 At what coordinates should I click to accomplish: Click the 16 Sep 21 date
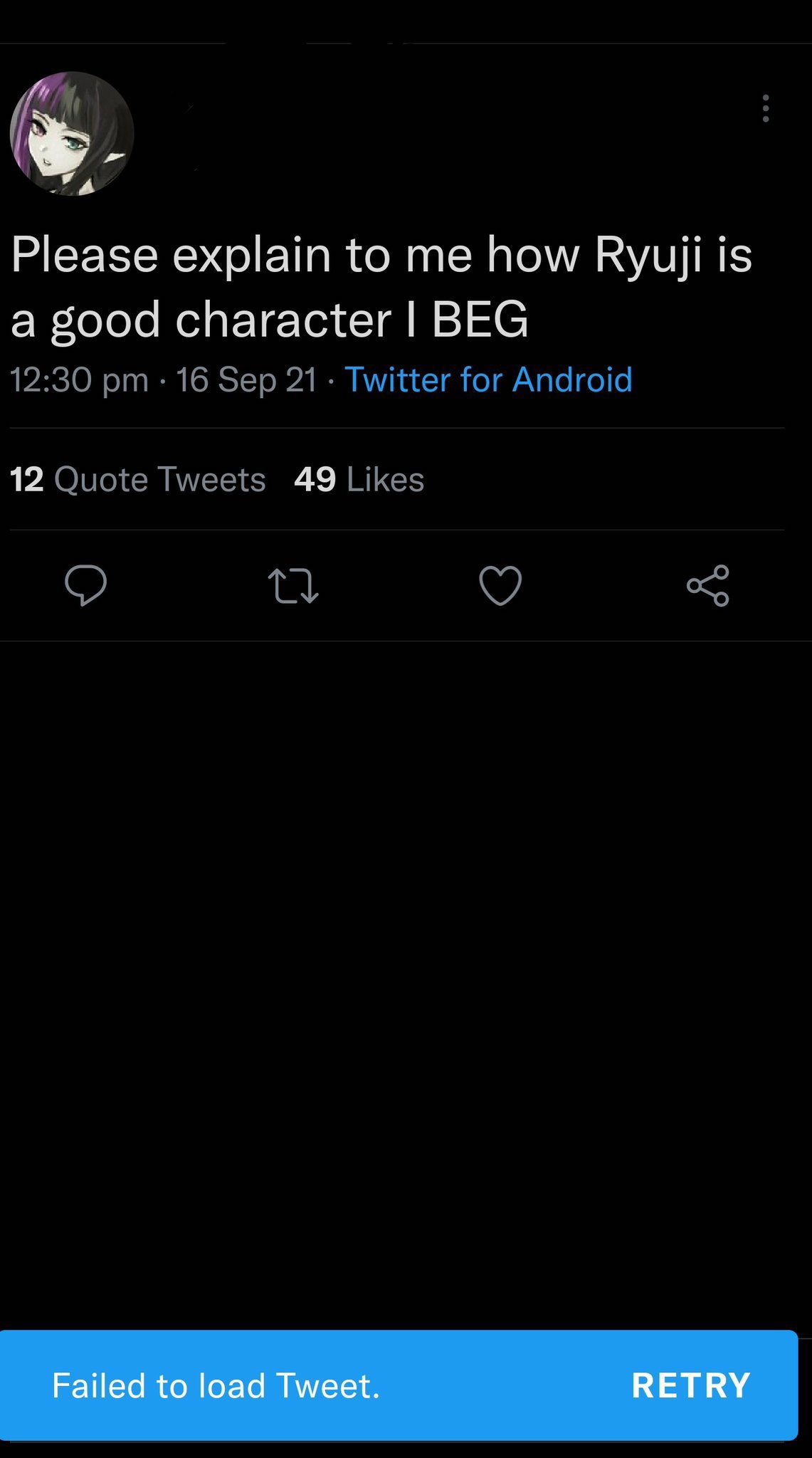(x=247, y=379)
